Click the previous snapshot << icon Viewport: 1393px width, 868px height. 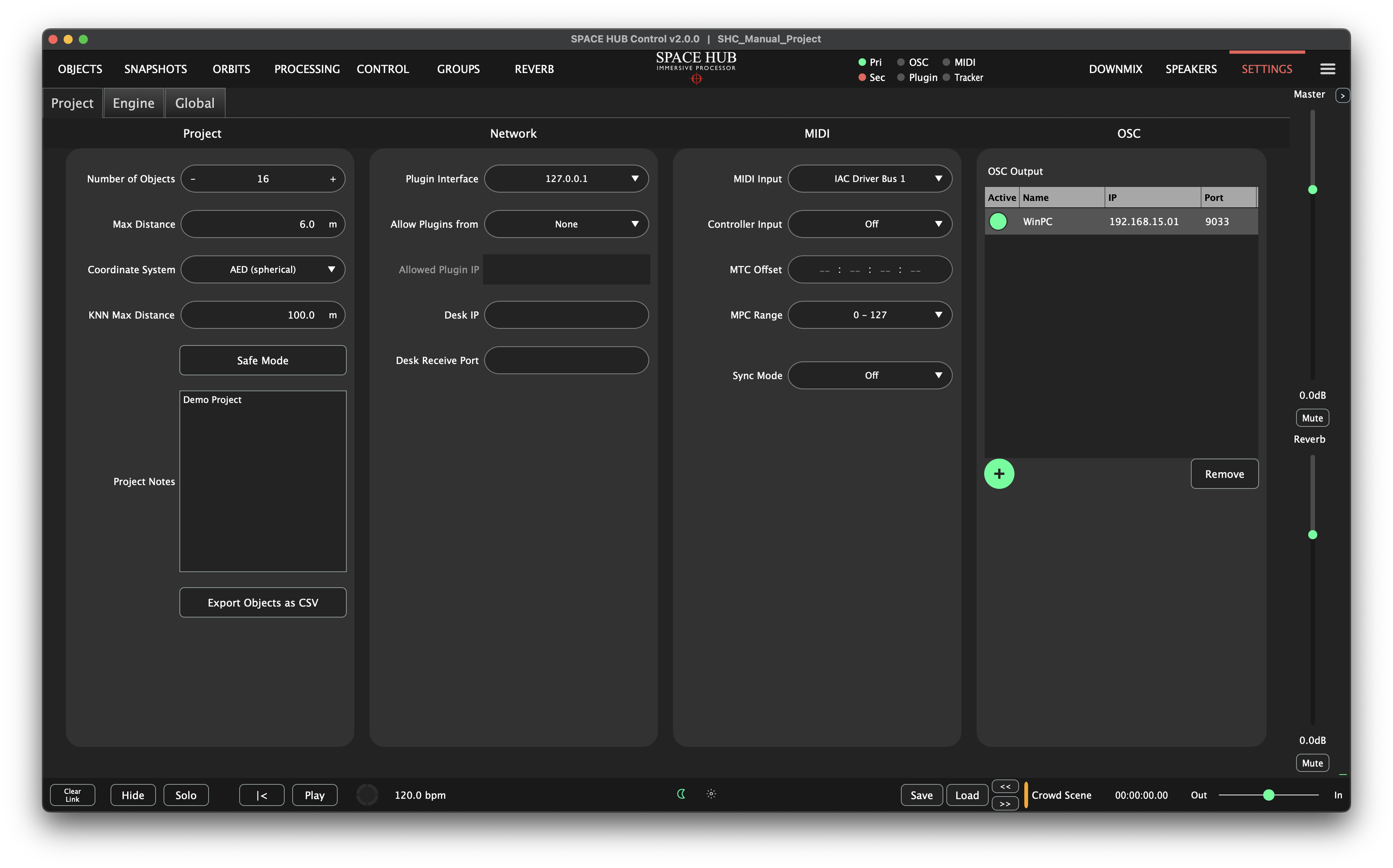(1005, 786)
